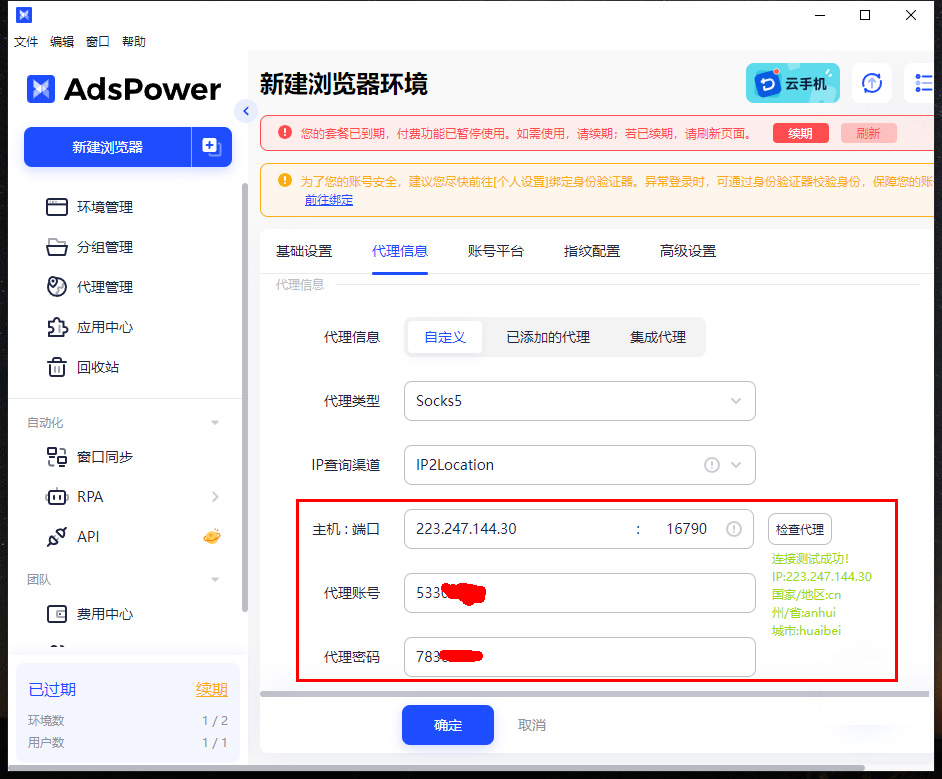Image resolution: width=942 pixels, height=779 pixels.
Task: Open the 窗口 menu
Action: [98, 41]
